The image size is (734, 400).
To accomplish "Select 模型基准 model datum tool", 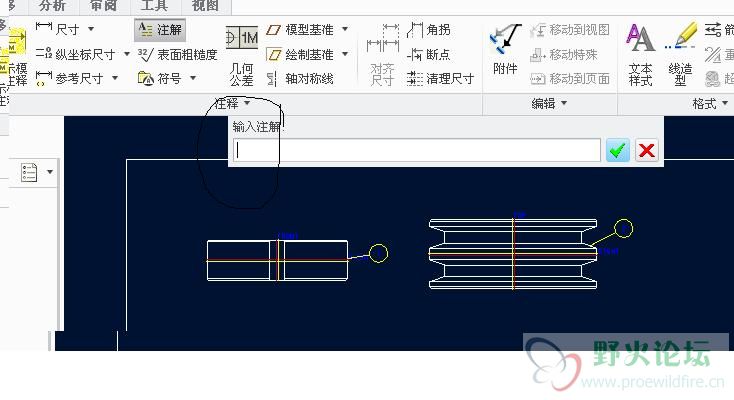I will (300, 30).
